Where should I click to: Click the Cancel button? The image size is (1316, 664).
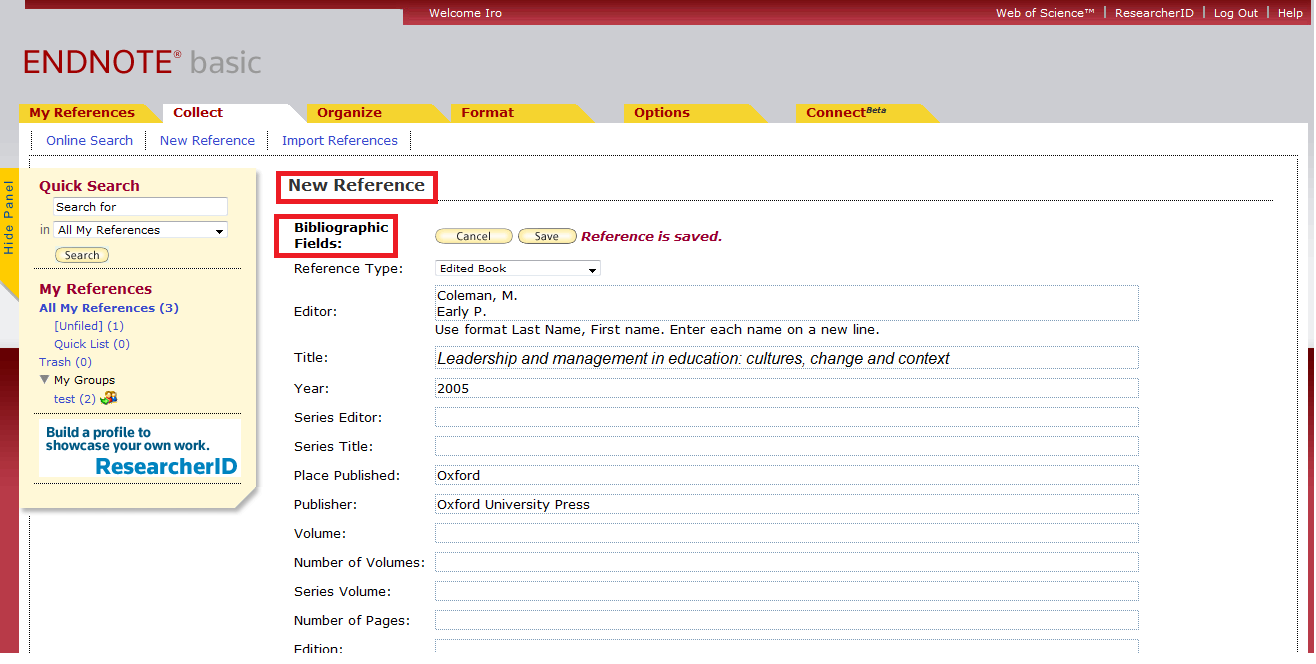(x=474, y=237)
